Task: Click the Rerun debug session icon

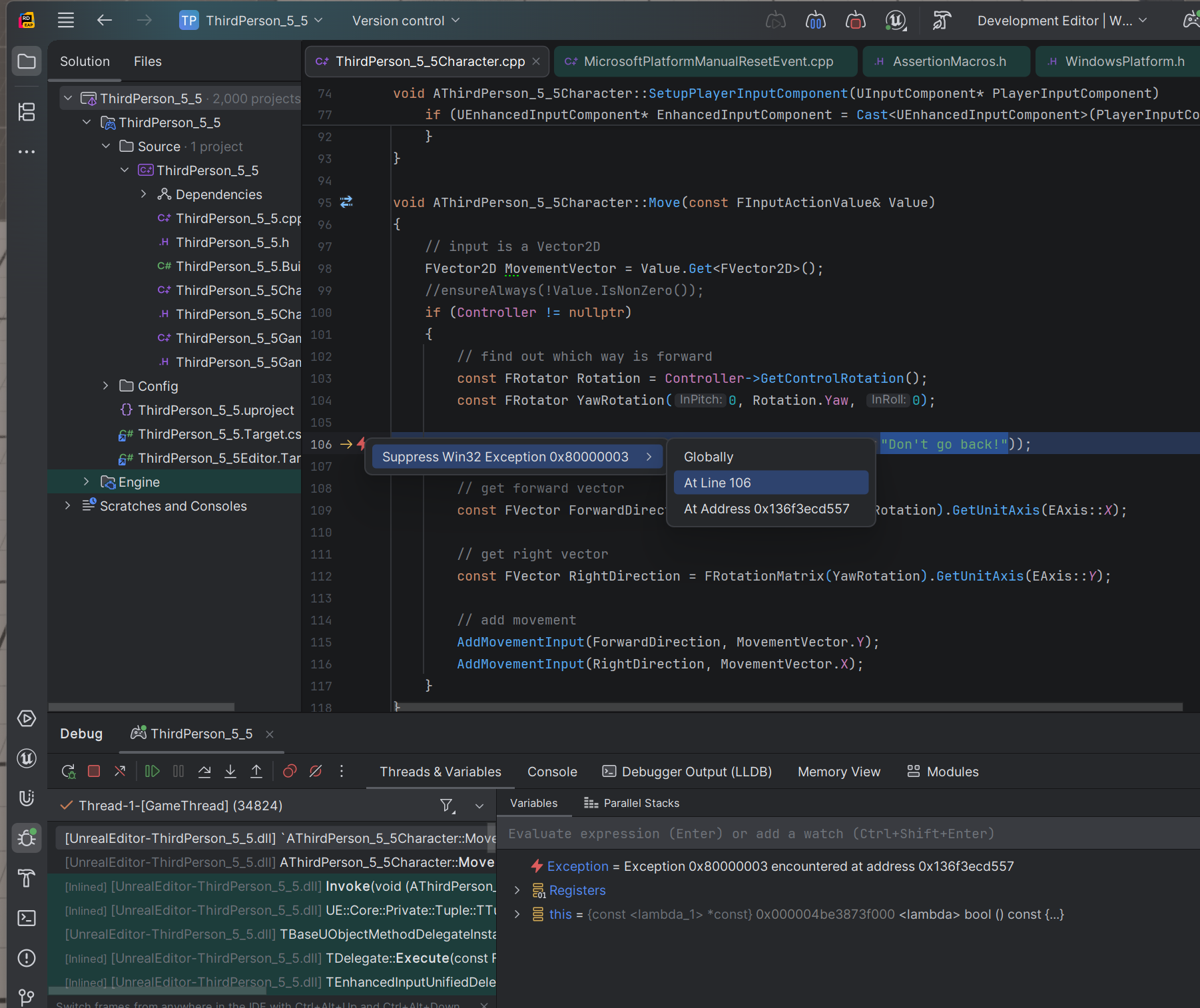Action: click(x=69, y=771)
